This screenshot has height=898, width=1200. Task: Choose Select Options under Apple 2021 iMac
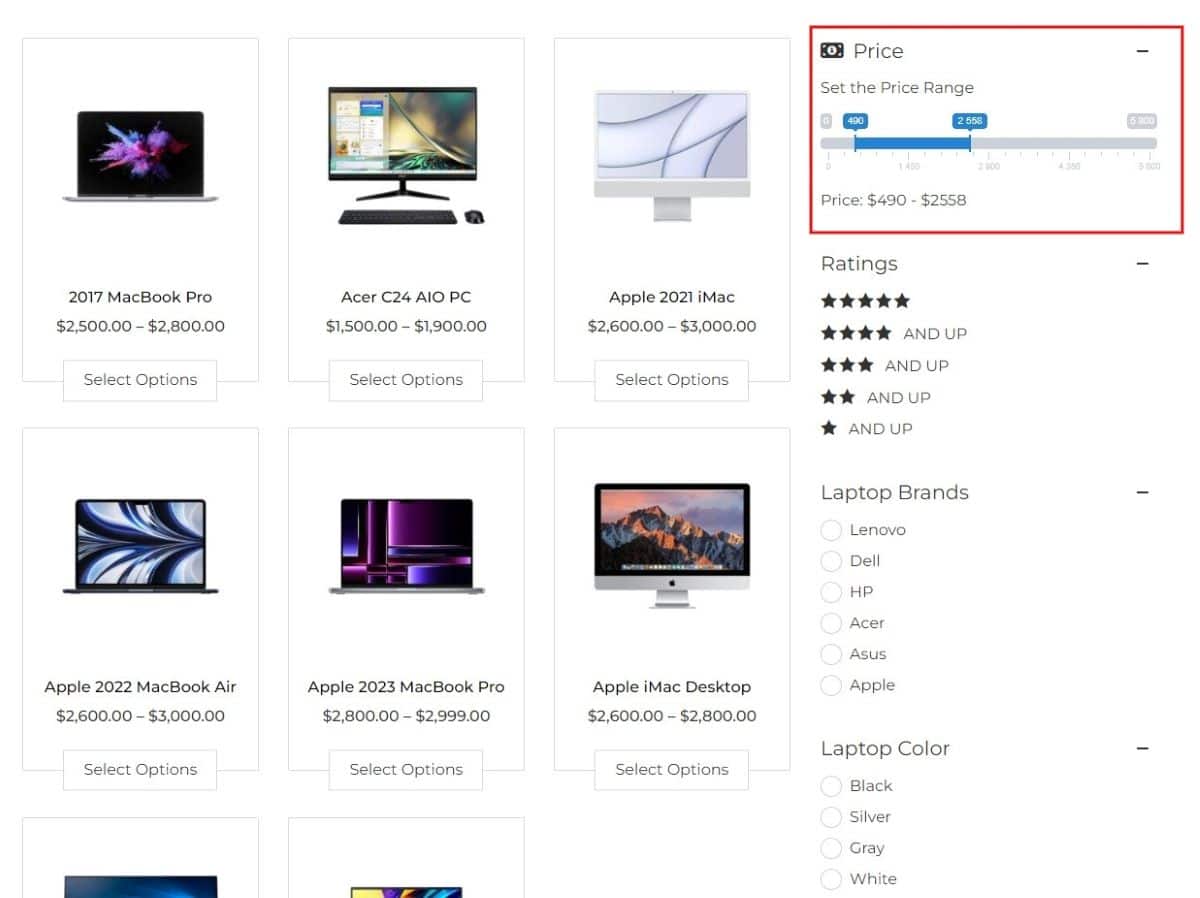coord(672,380)
